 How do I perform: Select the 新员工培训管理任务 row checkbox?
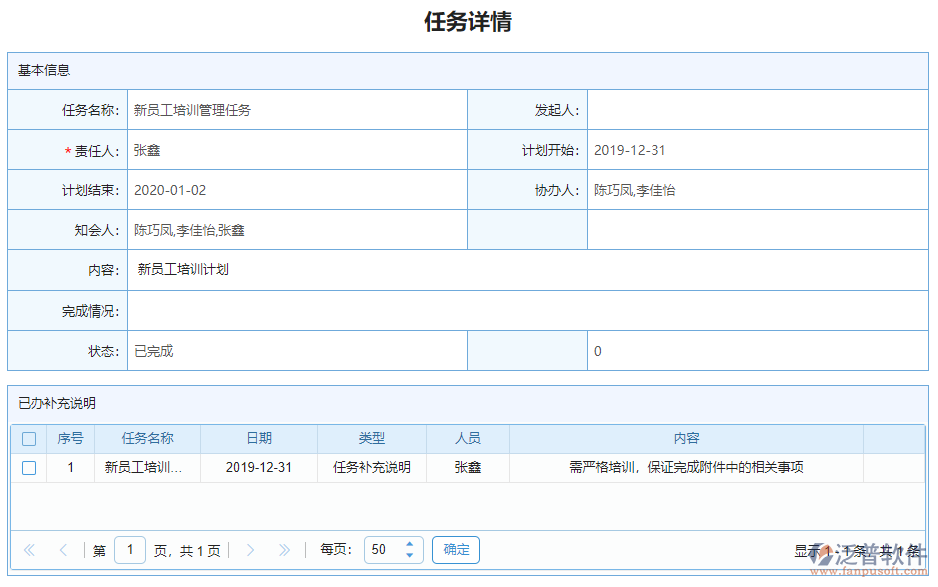click(x=29, y=467)
